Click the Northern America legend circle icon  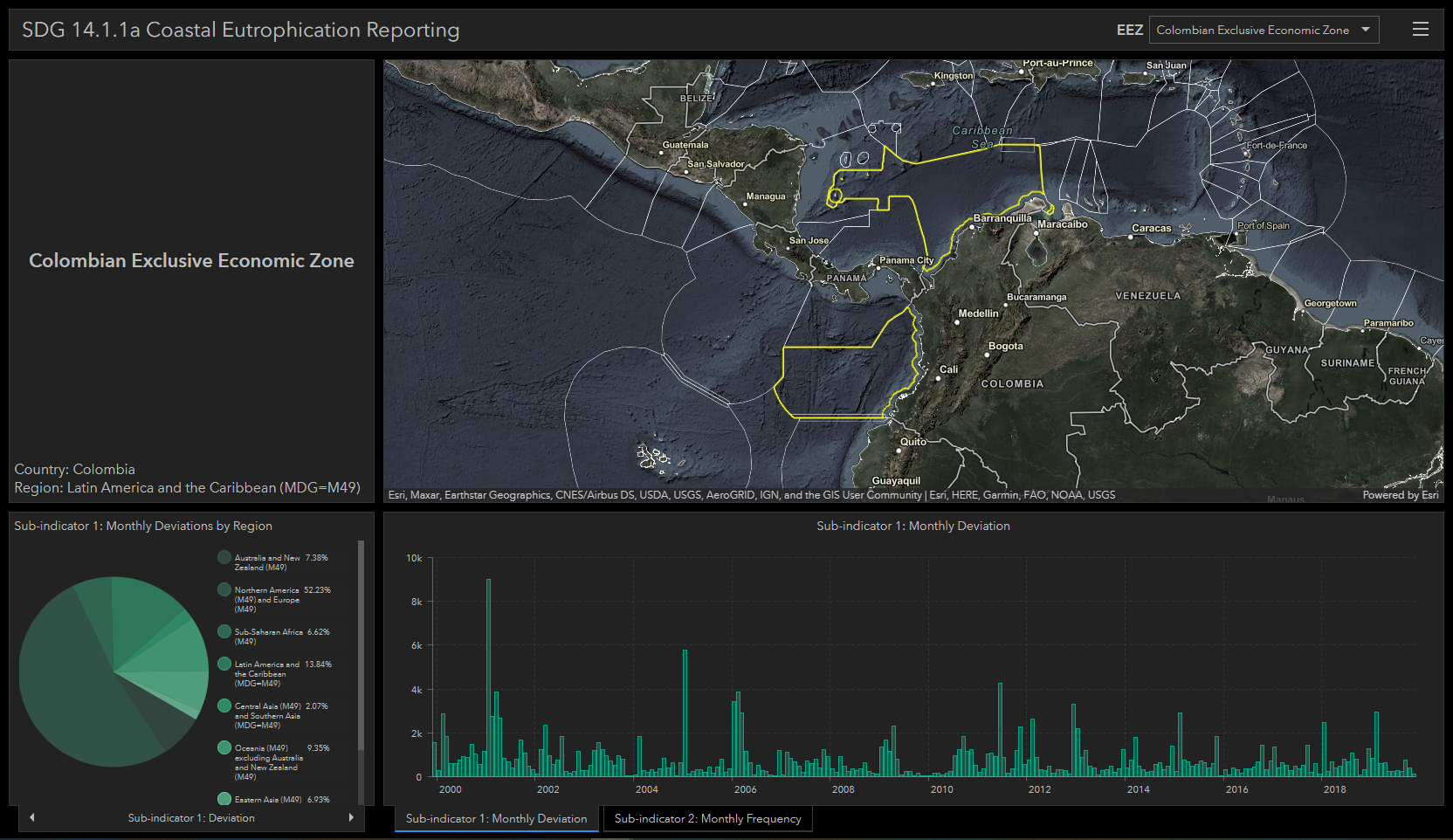point(224,589)
